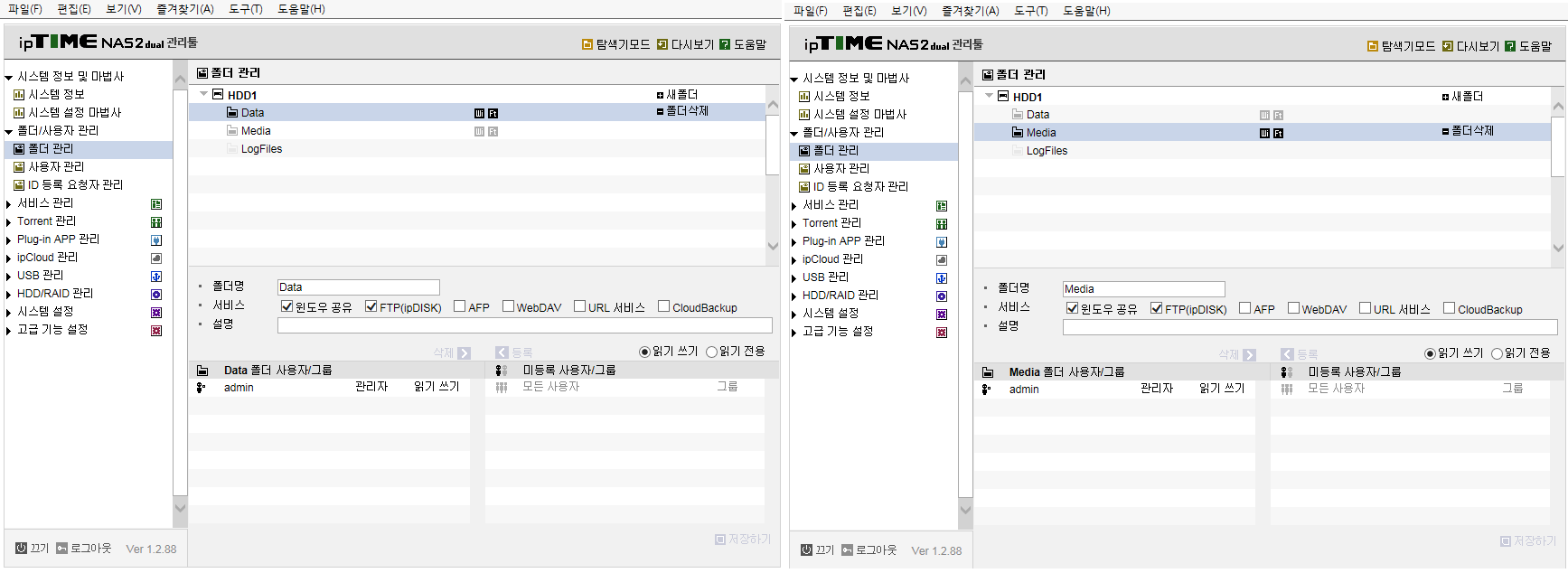
Task: Click the USB 관리 icon in the left sidebar
Action: click(x=156, y=277)
